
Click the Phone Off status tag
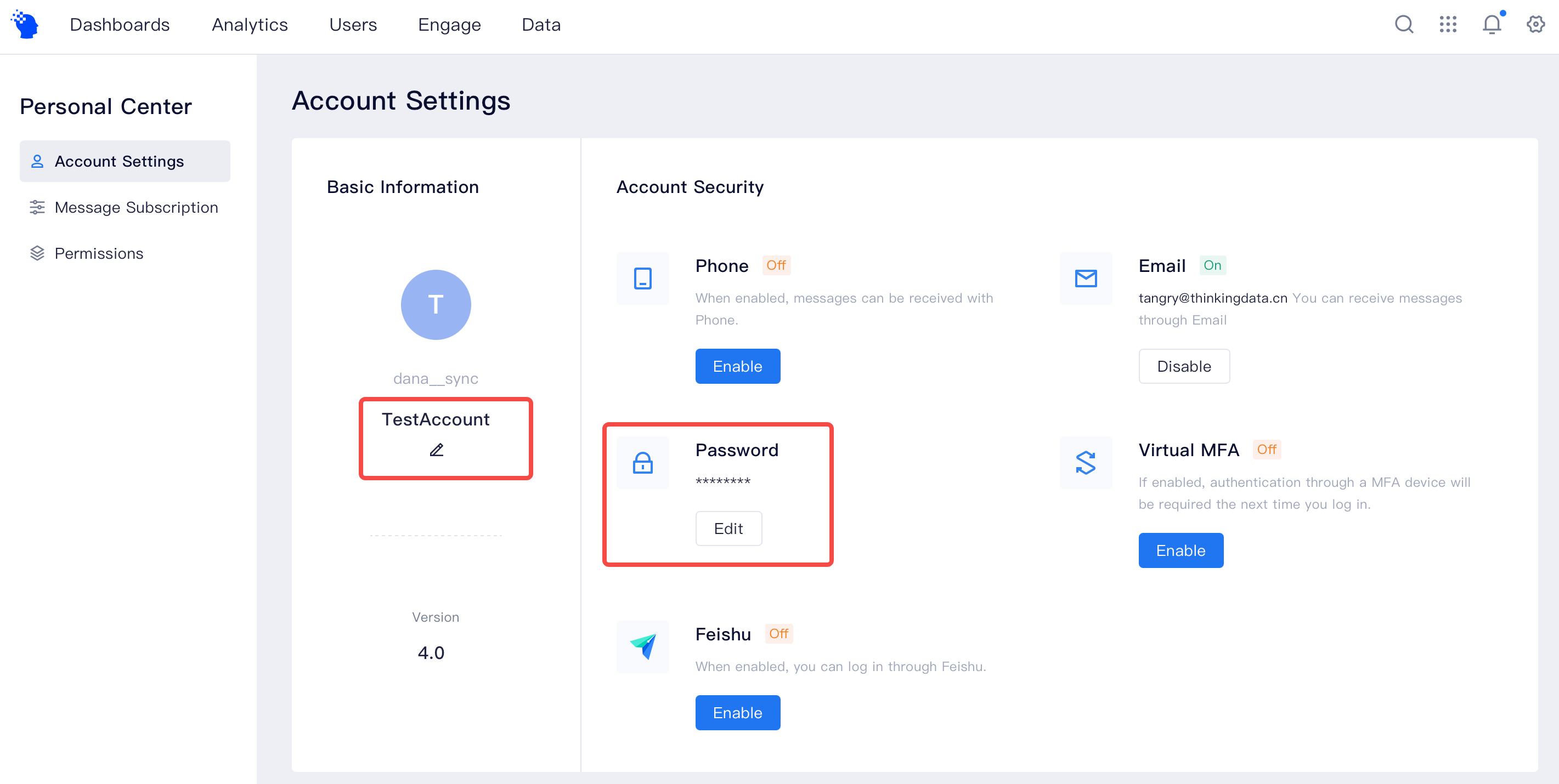[776, 265]
